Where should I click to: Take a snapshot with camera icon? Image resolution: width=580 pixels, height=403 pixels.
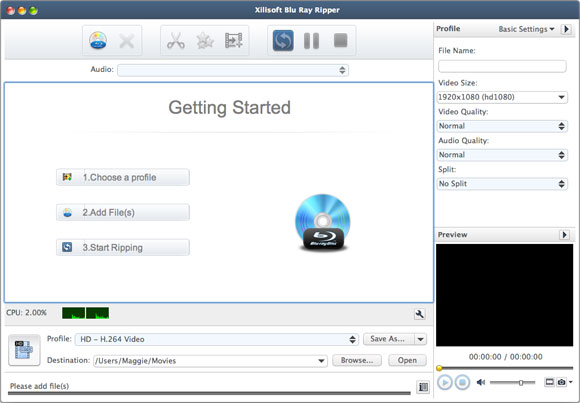562,382
